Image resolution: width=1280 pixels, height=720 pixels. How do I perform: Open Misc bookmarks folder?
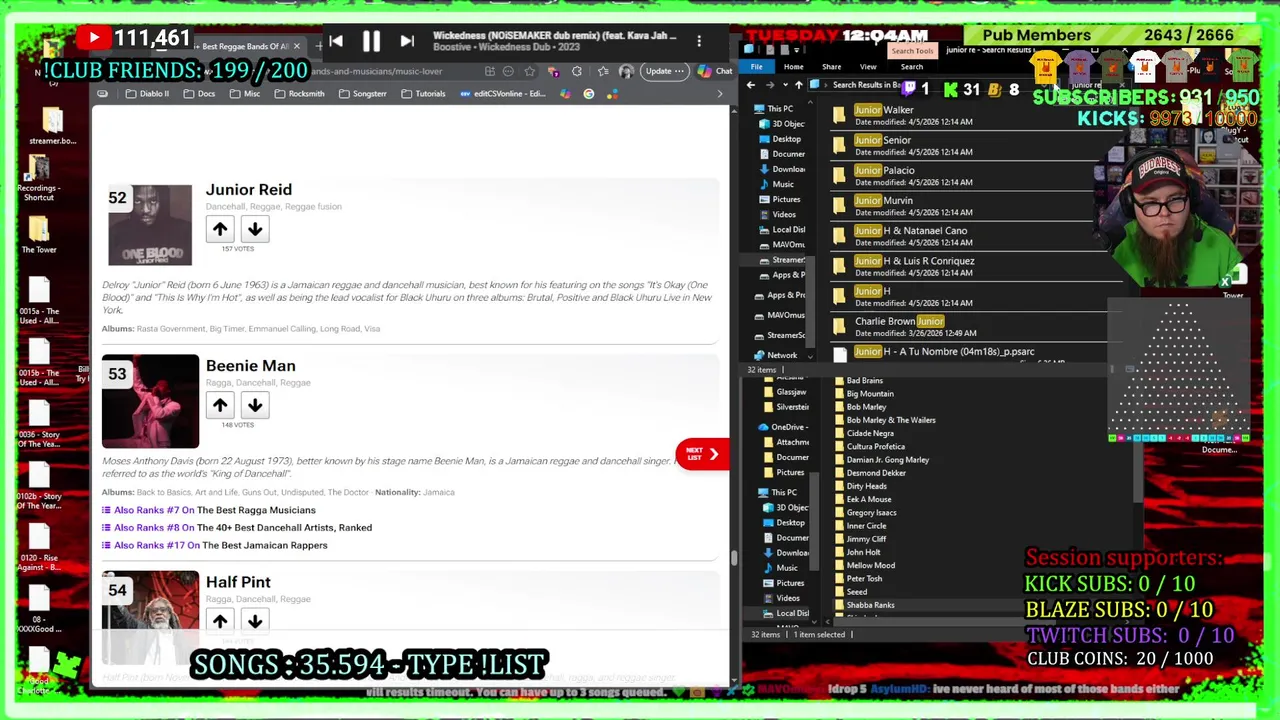click(x=245, y=94)
